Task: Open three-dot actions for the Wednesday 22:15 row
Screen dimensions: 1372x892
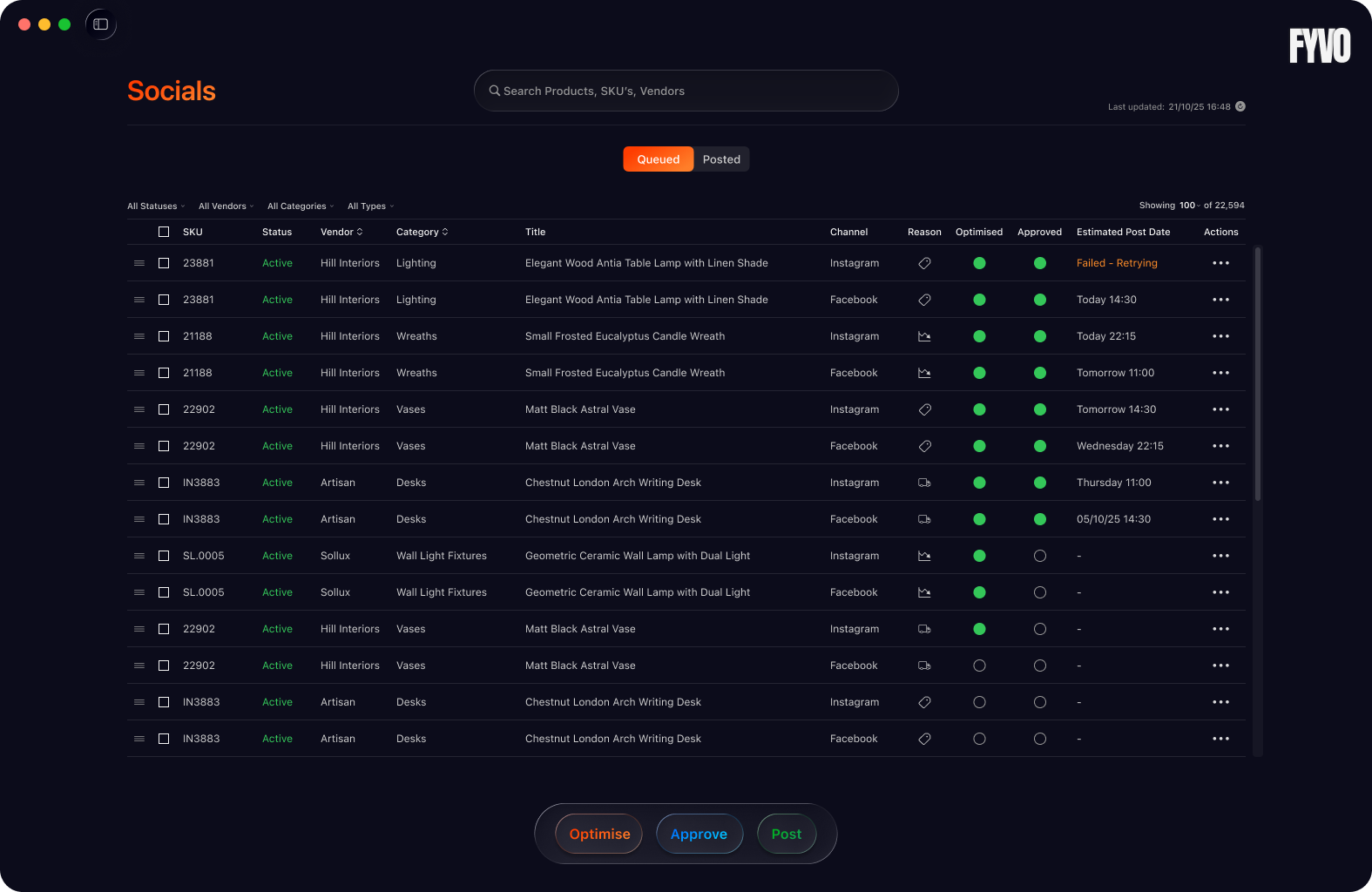Action: (x=1220, y=446)
